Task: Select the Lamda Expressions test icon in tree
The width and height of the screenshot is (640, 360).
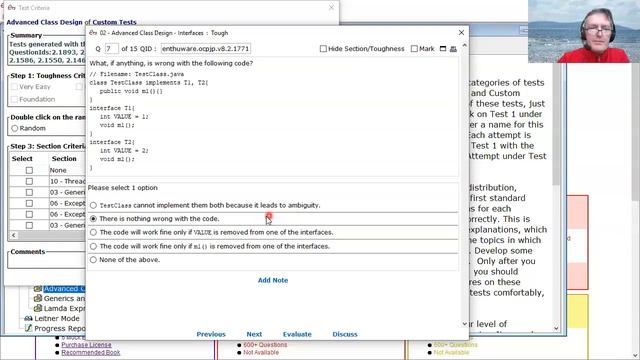Action: coord(38,308)
